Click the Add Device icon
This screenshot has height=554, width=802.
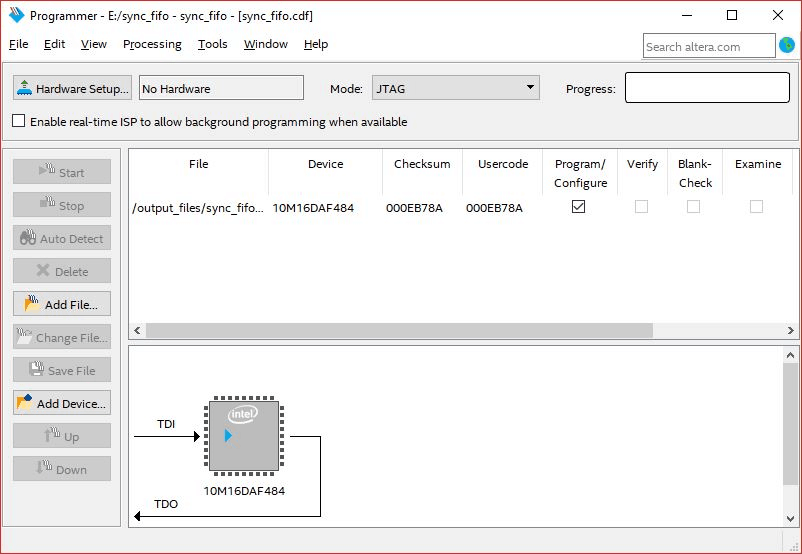click(25, 403)
